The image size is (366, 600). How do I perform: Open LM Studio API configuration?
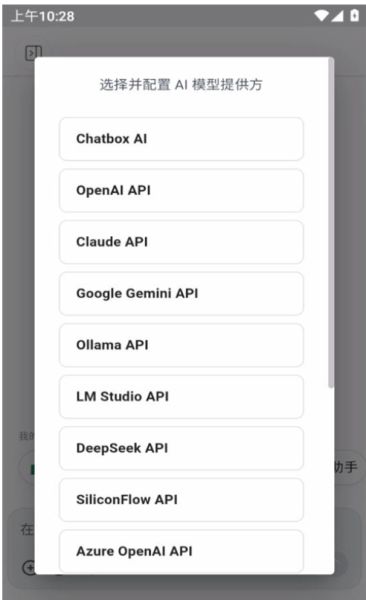coord(181,397)
